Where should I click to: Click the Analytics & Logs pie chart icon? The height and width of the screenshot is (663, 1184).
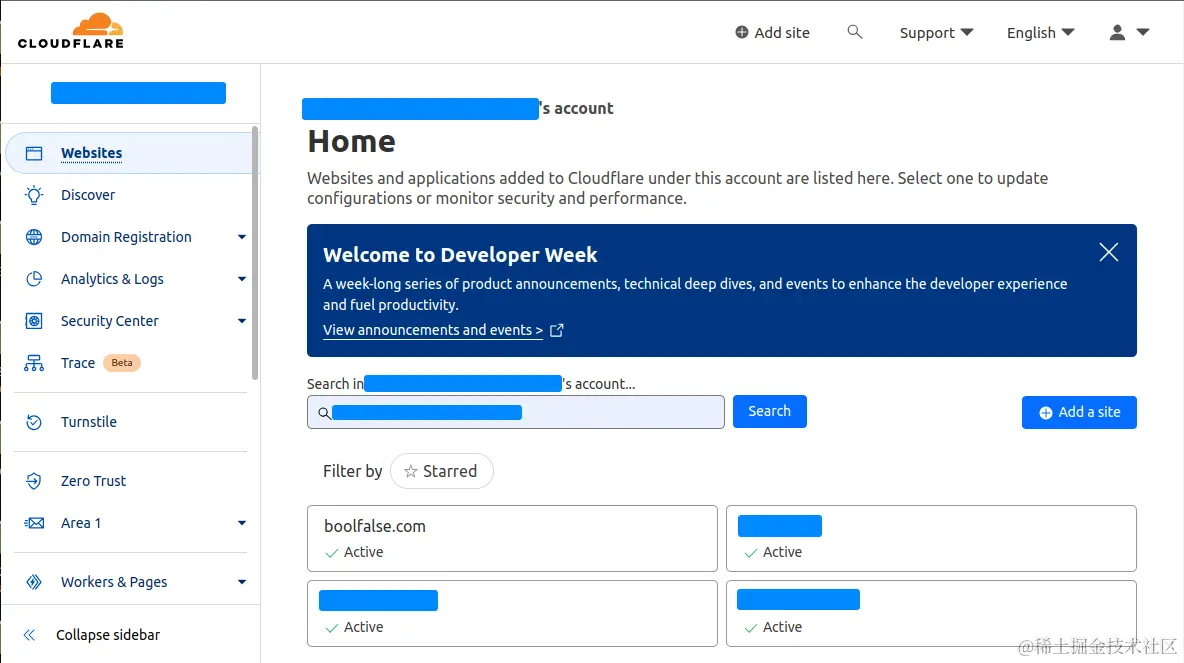point(34,279)
